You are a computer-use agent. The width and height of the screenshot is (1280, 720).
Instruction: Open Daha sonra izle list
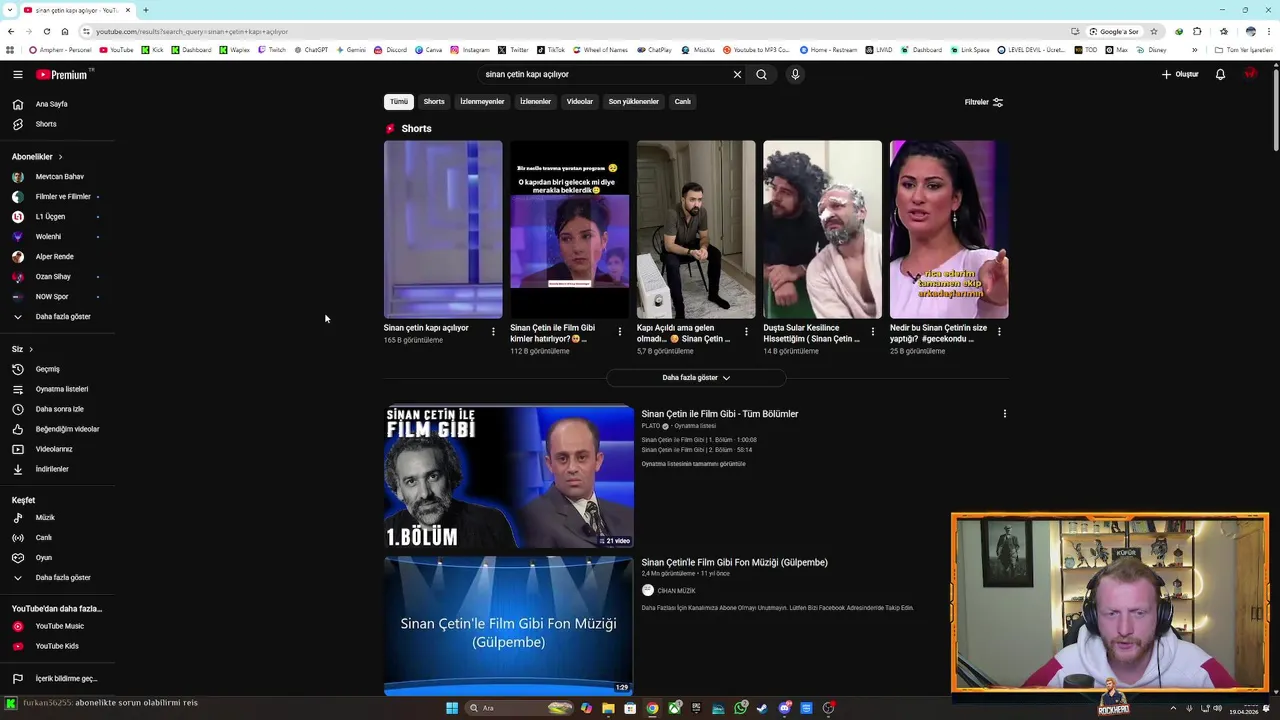58,409
